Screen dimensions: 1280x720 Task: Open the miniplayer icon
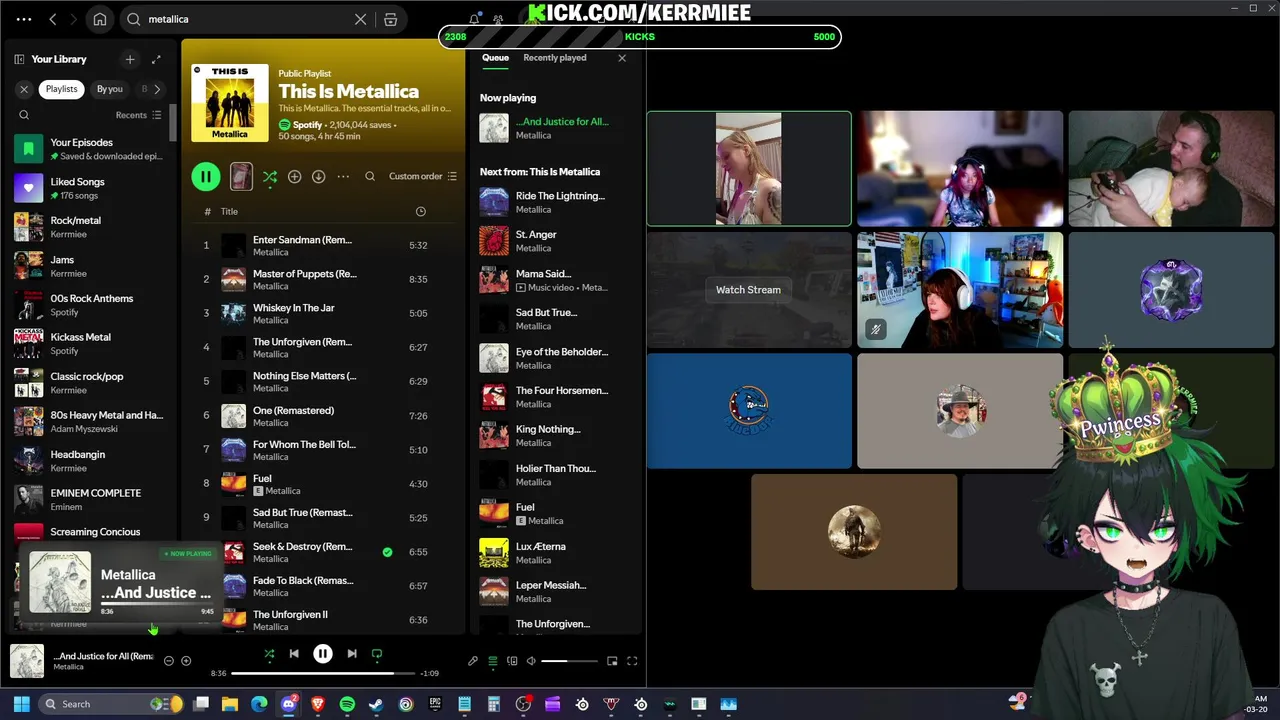point(612,661)
